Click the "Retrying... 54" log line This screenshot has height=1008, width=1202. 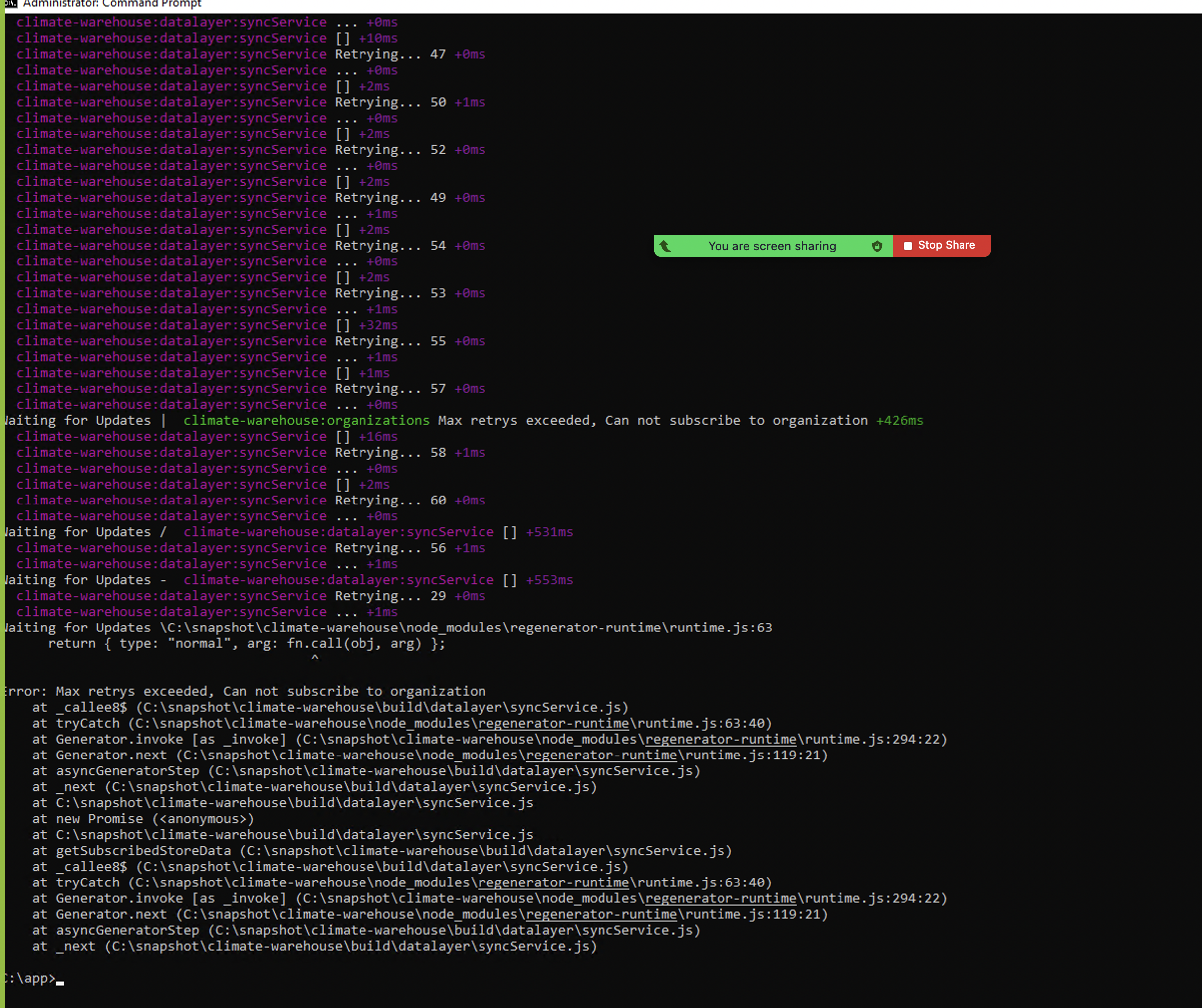[x=250, y=246]
